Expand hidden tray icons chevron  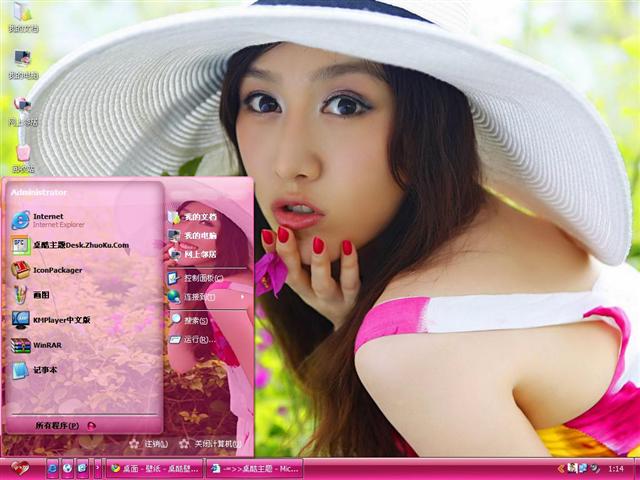click(x=562, y=469)
